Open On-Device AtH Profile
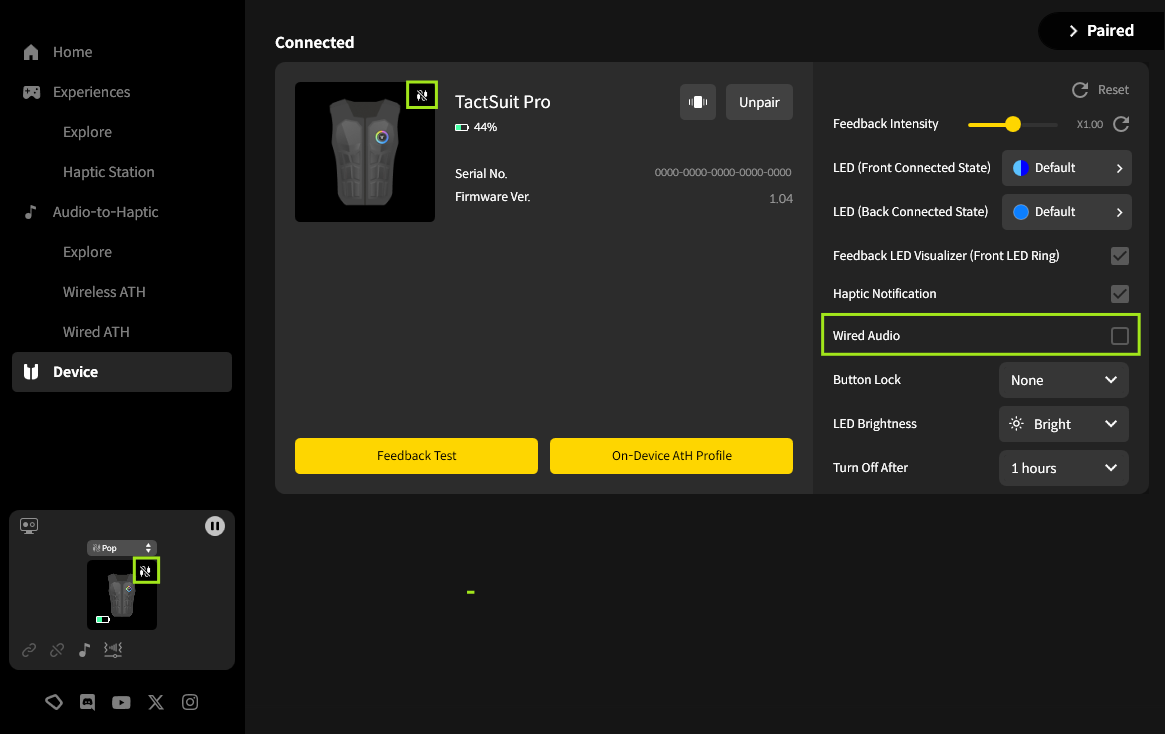Screen dimensions: 1165x734 (x=671, y=456)
